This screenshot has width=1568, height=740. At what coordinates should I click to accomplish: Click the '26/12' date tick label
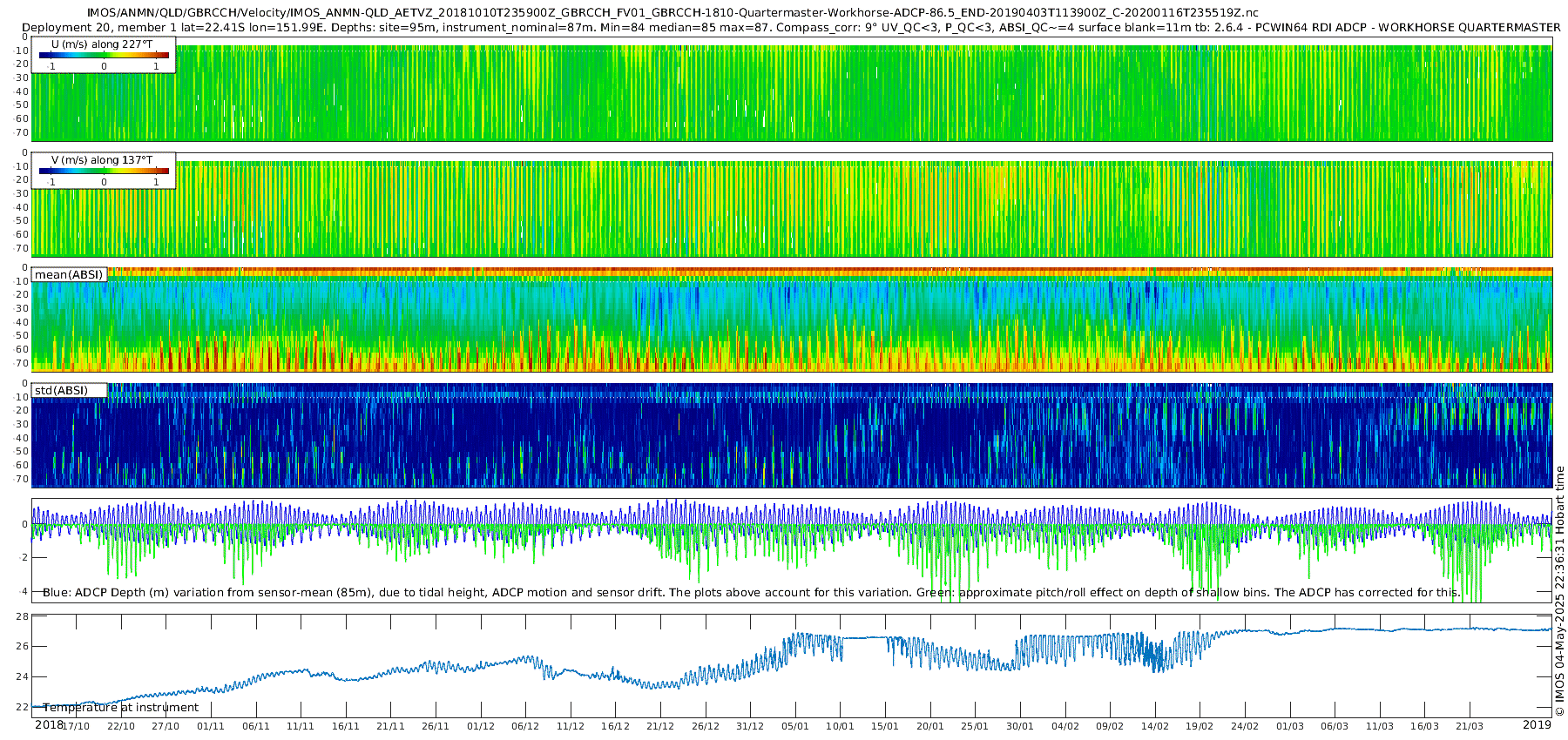[706, 726]
